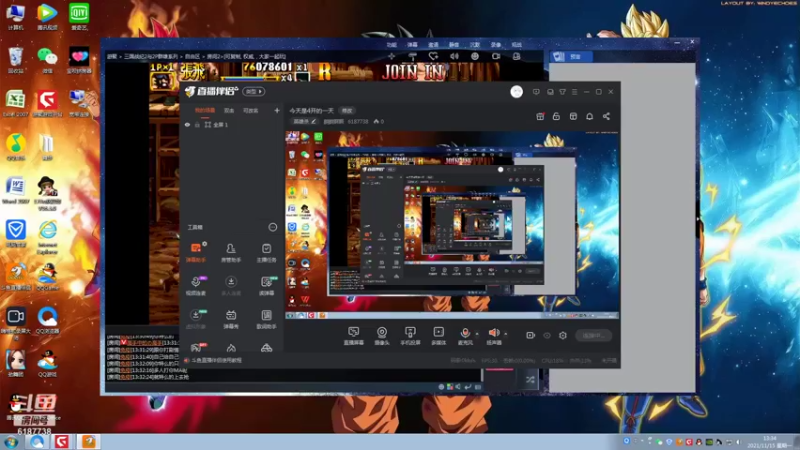This screenshot has width=800, height=450.
Task: Click the shuffle icon at game window bottom
Action: click(x=530, y=380)
